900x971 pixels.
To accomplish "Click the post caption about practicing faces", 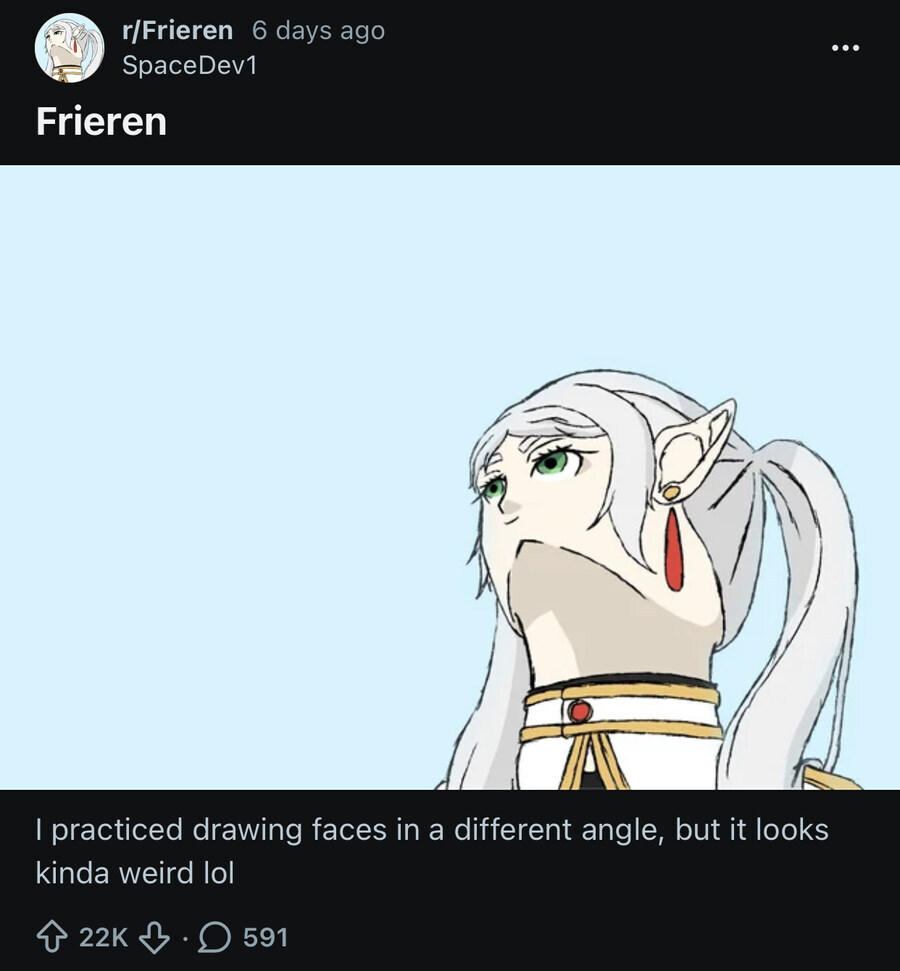I will click(x=432, y=851).
